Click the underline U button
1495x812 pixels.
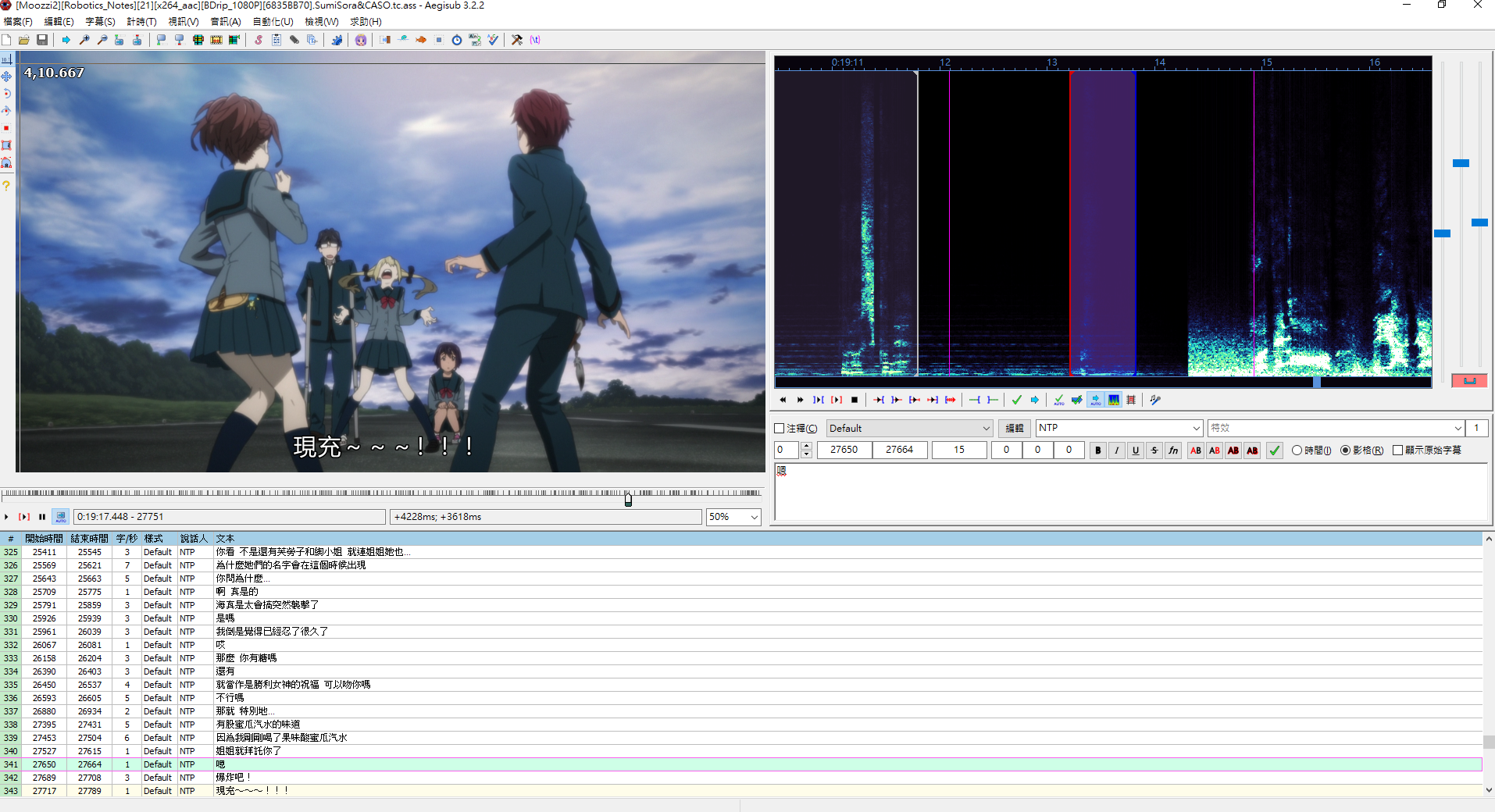(x=1136, y=451)
